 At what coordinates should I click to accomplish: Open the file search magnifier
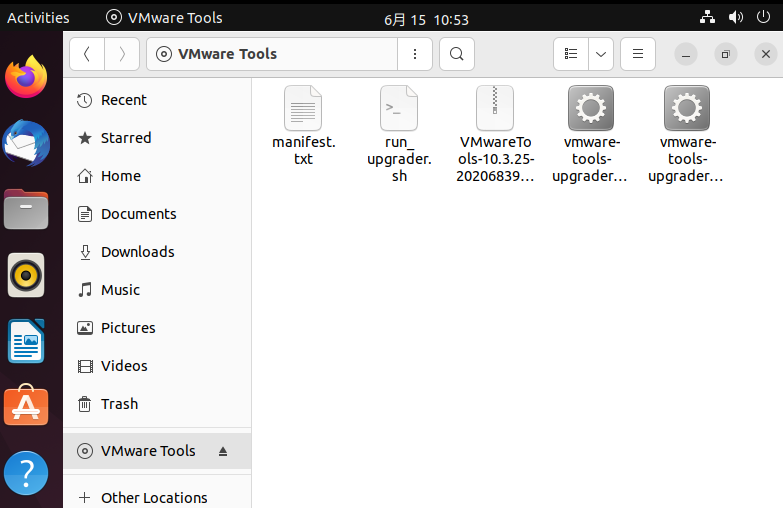pyautogui.click(x=456, y=54)
